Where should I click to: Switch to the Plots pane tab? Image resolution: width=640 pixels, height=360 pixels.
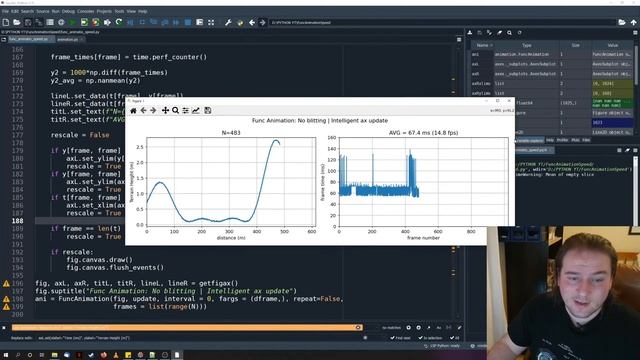[575, 140]
